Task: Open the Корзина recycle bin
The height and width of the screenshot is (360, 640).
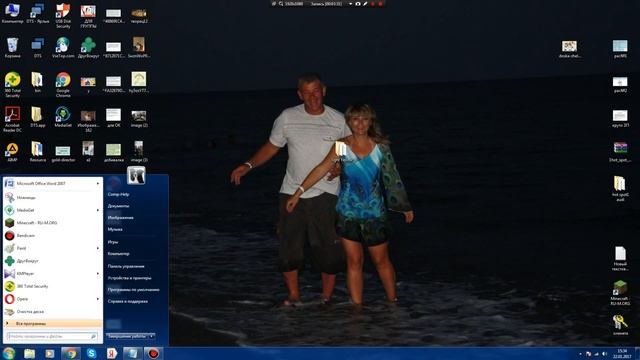Action: pos(12,48)
